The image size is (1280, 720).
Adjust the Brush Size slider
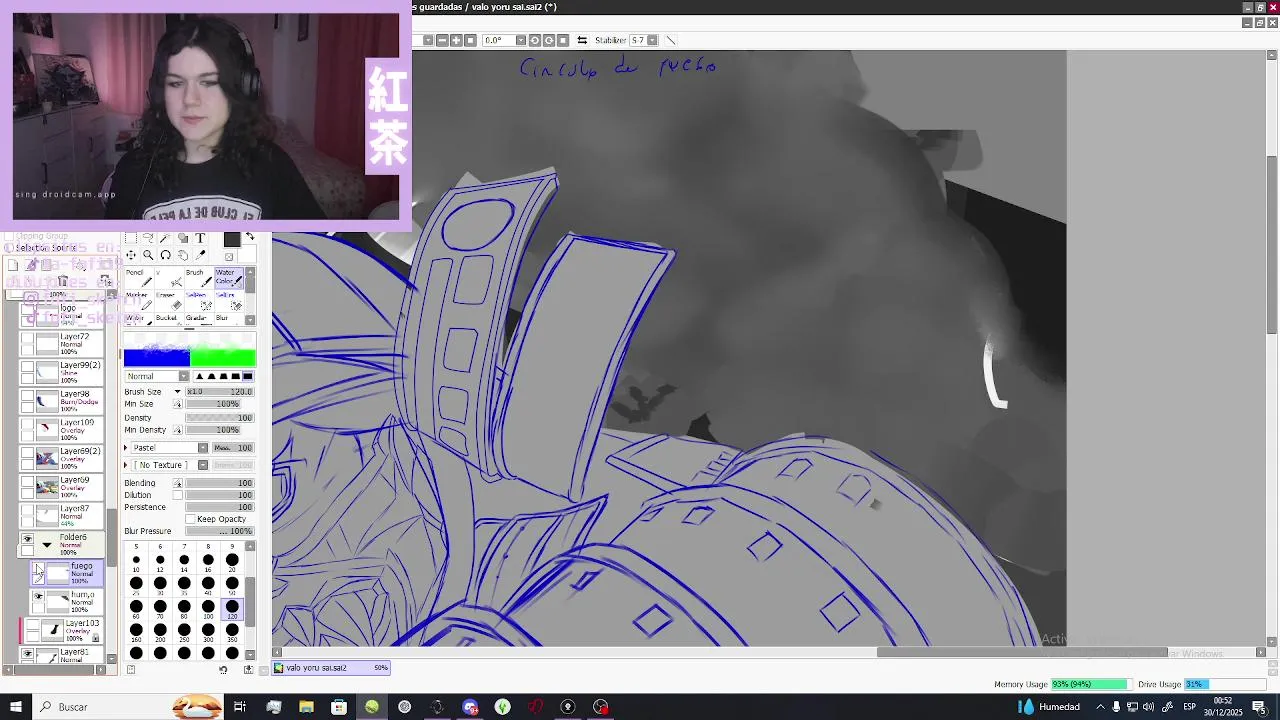pyautogui.click(x=220, y=392)
